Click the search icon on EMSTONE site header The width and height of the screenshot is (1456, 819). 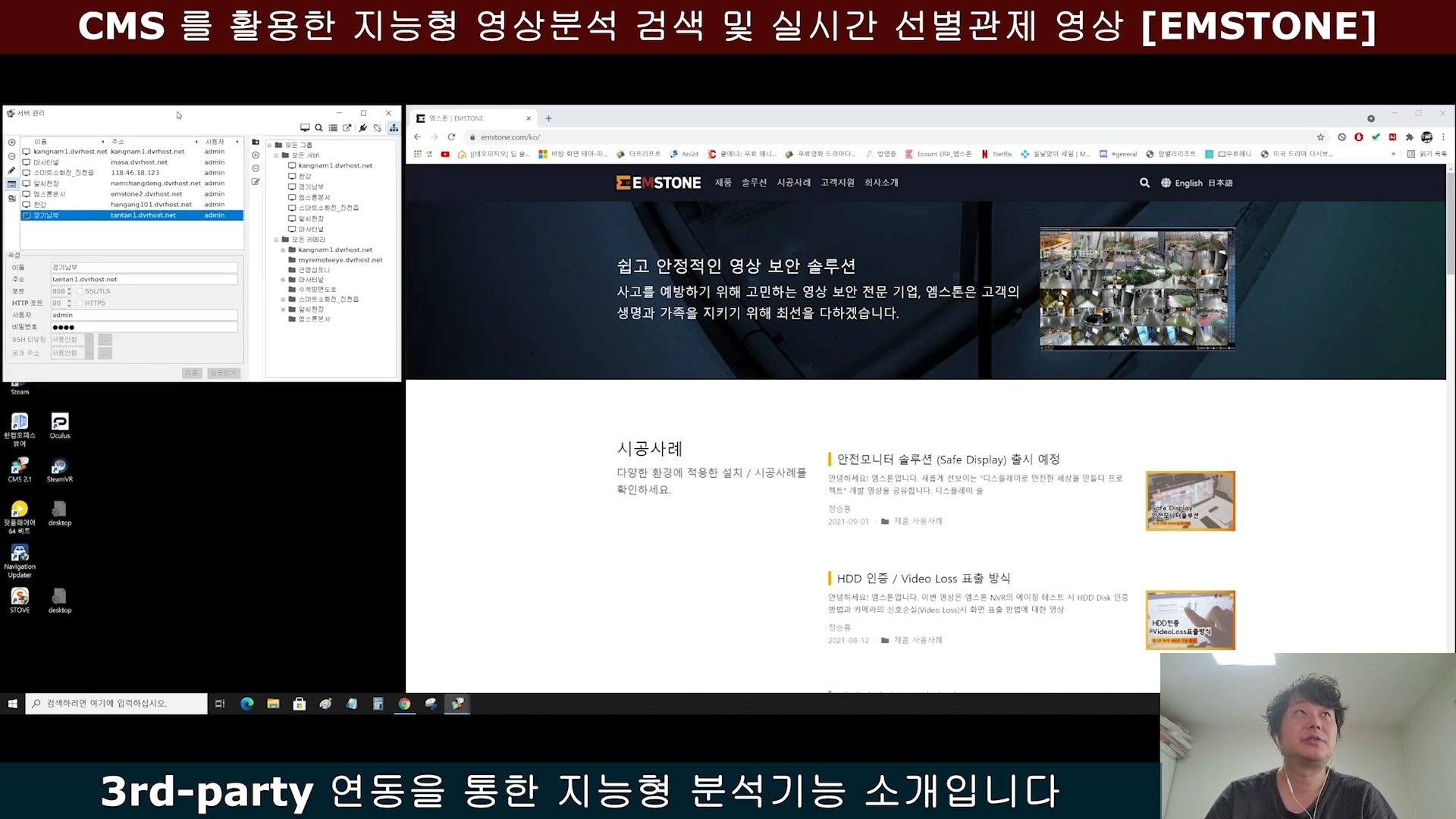click(1144, 183)
